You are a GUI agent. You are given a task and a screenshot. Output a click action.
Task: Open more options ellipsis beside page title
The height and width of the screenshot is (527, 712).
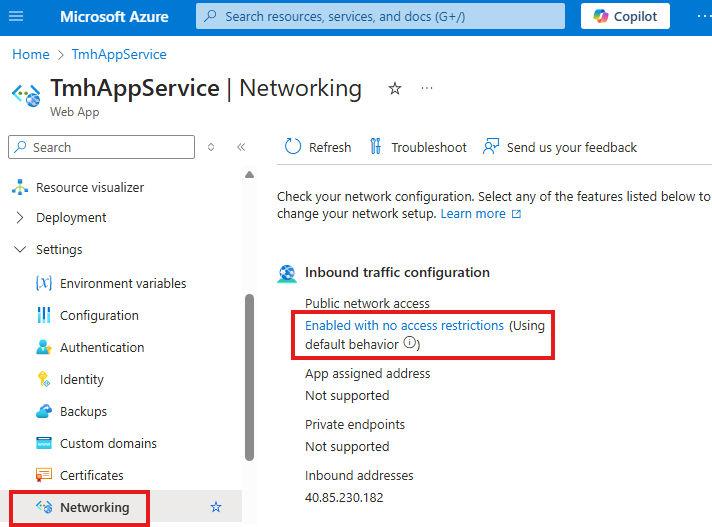coord(427,88)
